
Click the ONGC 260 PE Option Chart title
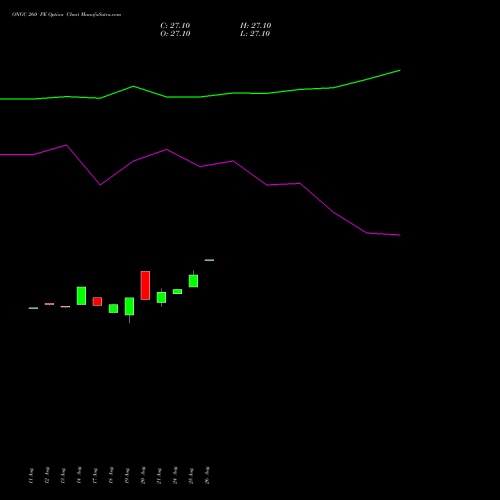pyautogui.click(x=66, y=15)
